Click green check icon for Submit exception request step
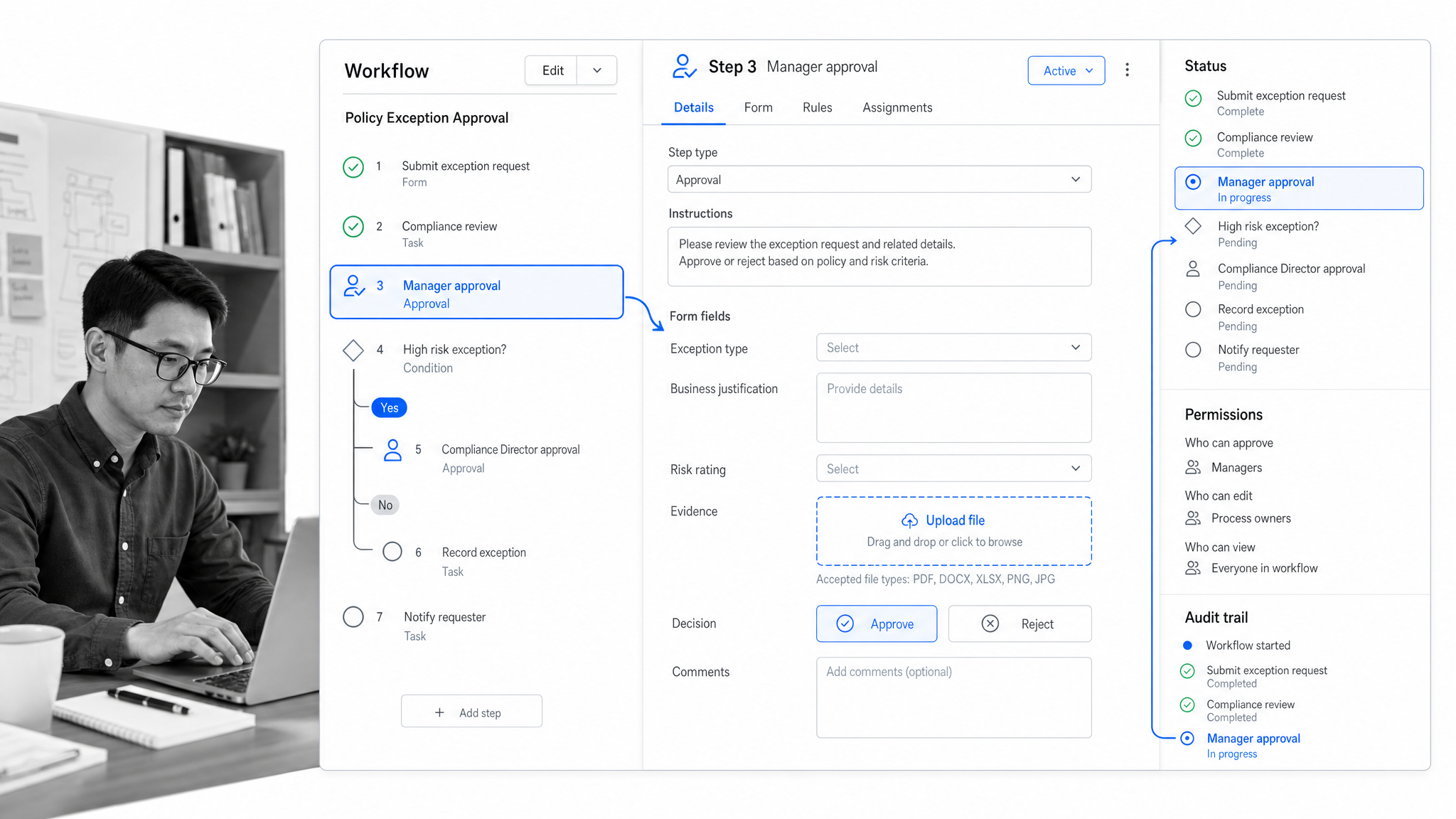 coord(353,167)
